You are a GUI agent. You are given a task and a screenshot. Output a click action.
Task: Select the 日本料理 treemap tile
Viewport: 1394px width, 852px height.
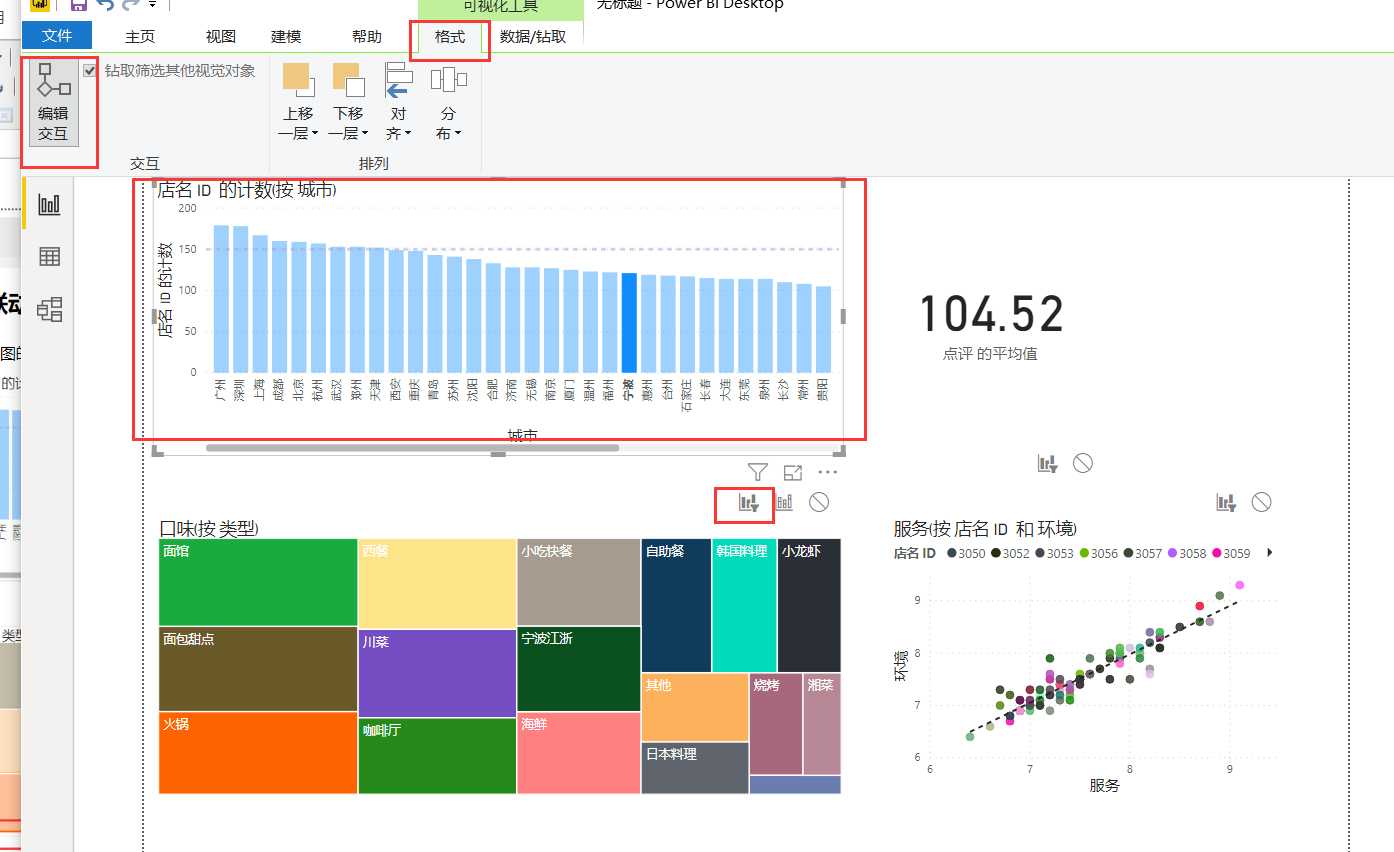pos(695,768)
